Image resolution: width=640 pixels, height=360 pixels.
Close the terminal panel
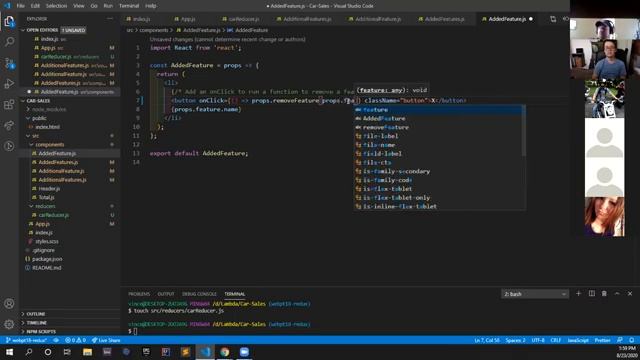pos(630,293)
